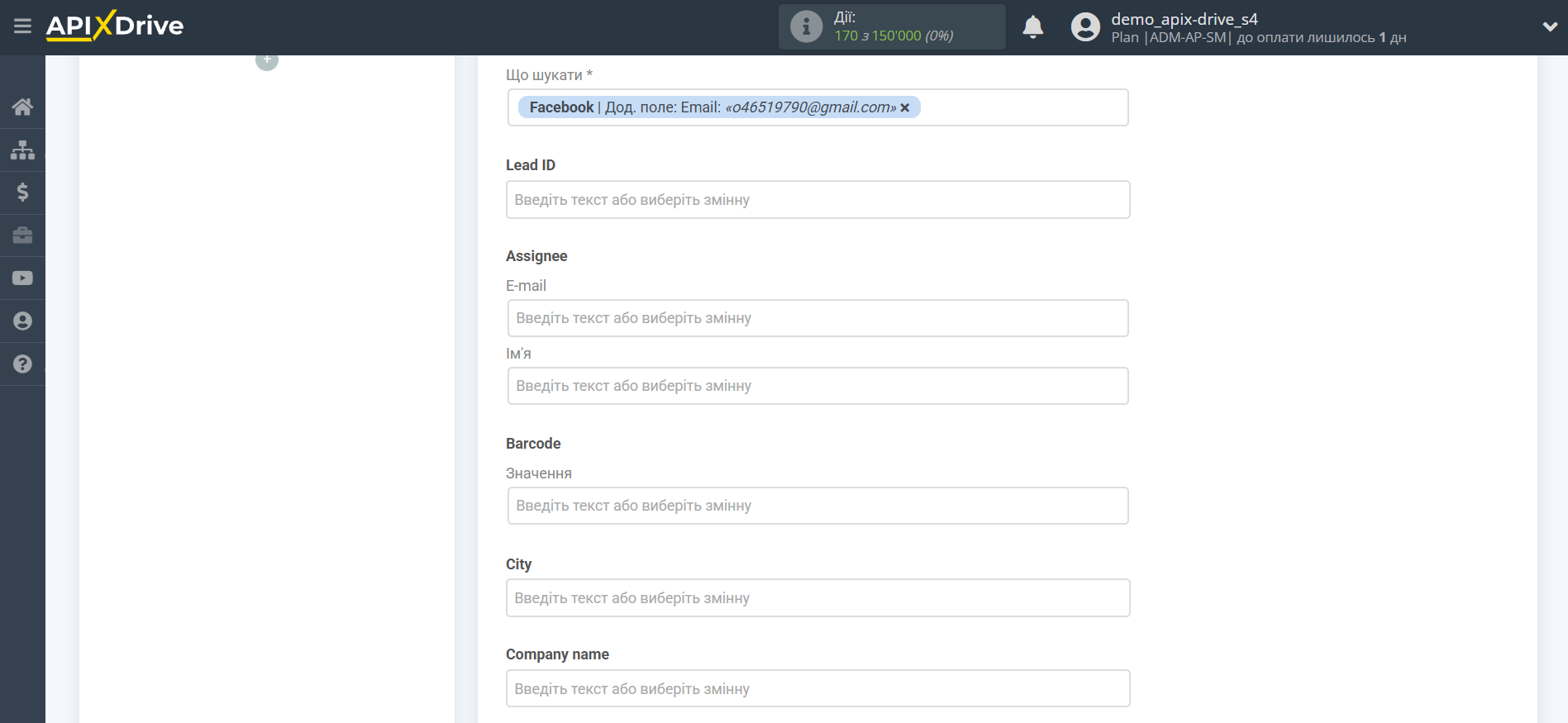Open the YouTube video tutorials icon
Screen dimensions: 1568x723
22,278
